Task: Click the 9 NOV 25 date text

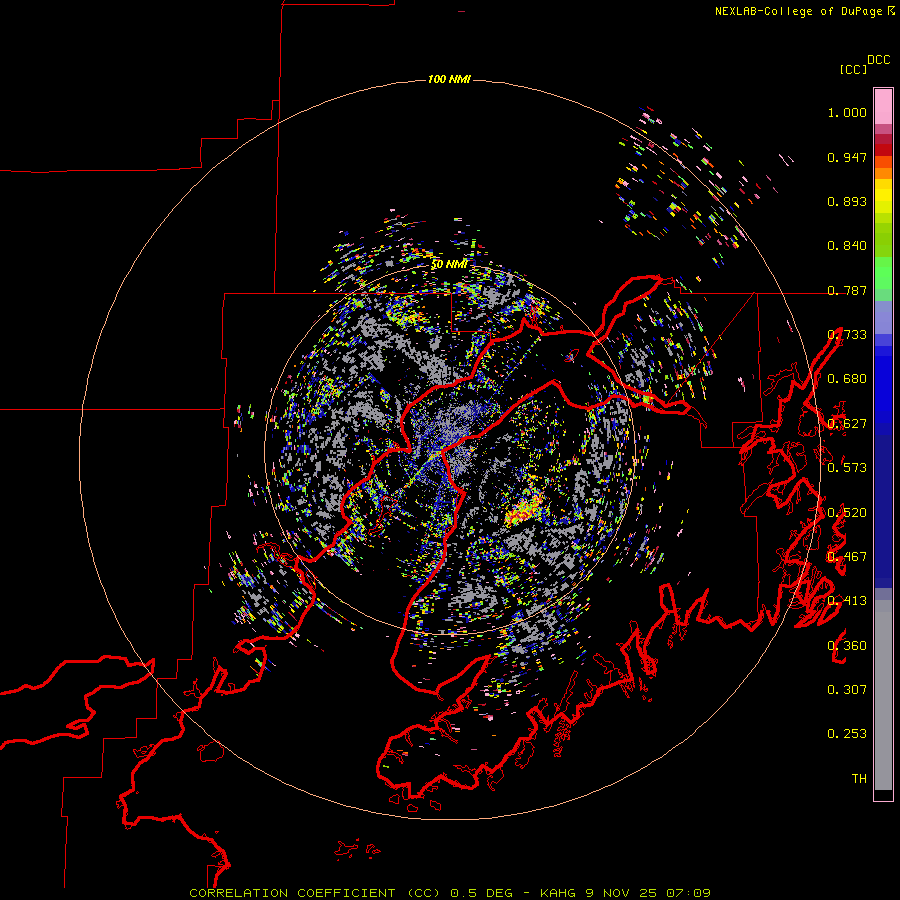Action: pyautogui.click(x=622, y=893)
